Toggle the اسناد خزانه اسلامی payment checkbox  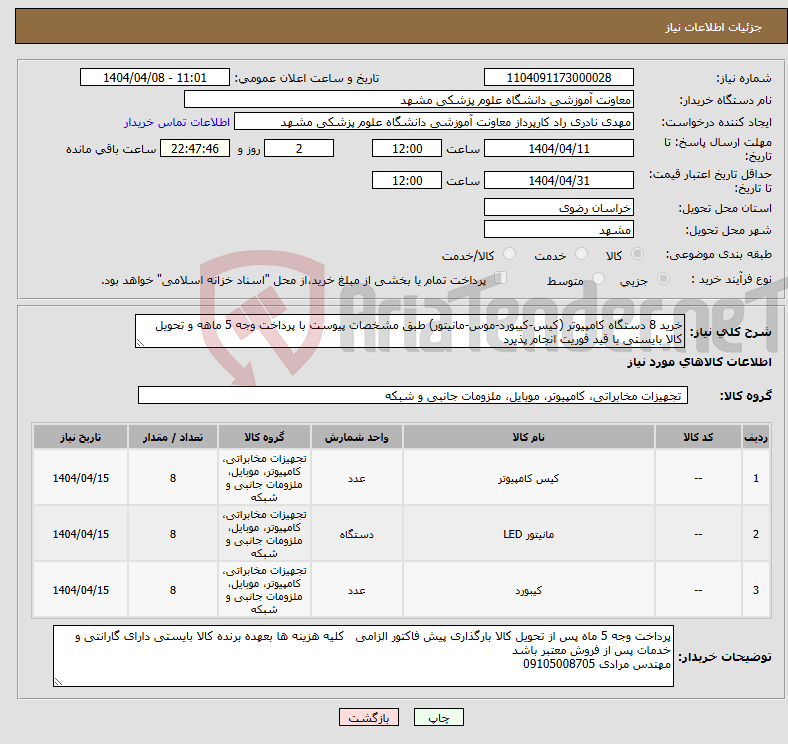tap(501, 278)
